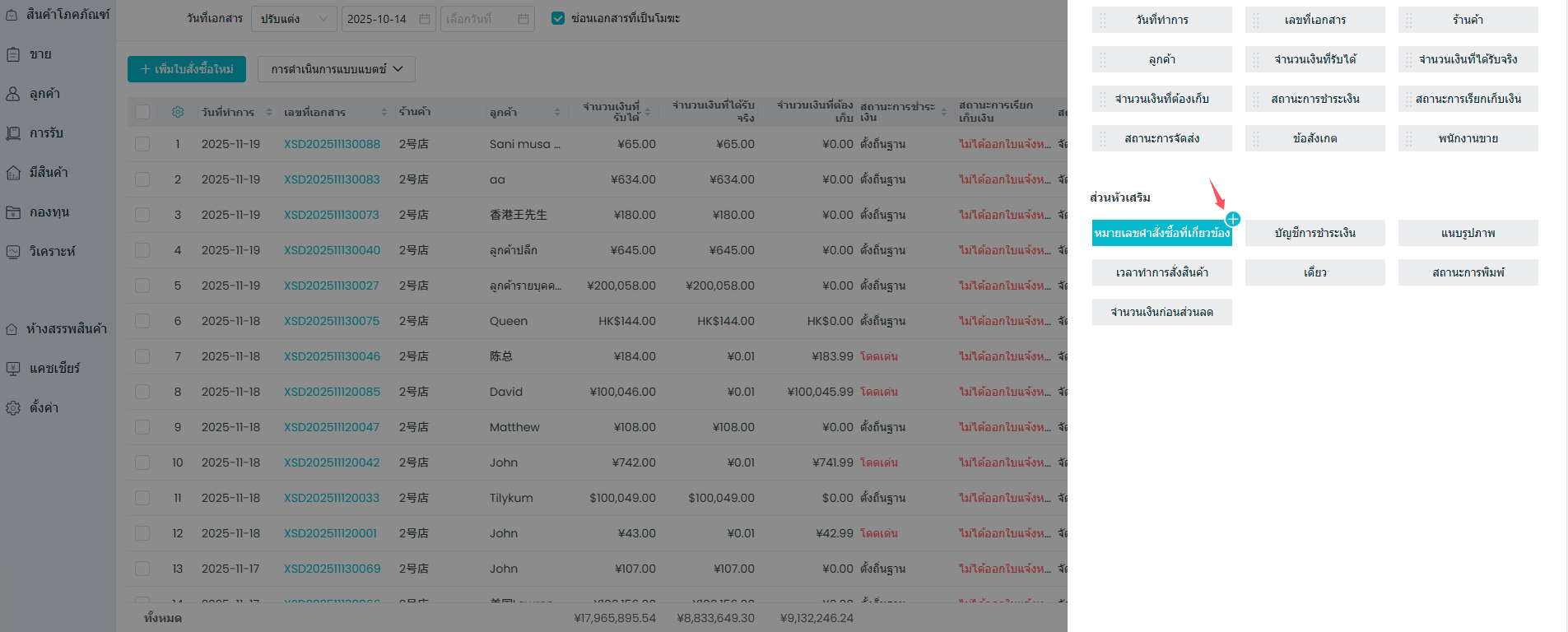Click the แคชเชียร์ monitor icon in sidebar
This screenshot has width=1568, height=632.
pos(13,369)
